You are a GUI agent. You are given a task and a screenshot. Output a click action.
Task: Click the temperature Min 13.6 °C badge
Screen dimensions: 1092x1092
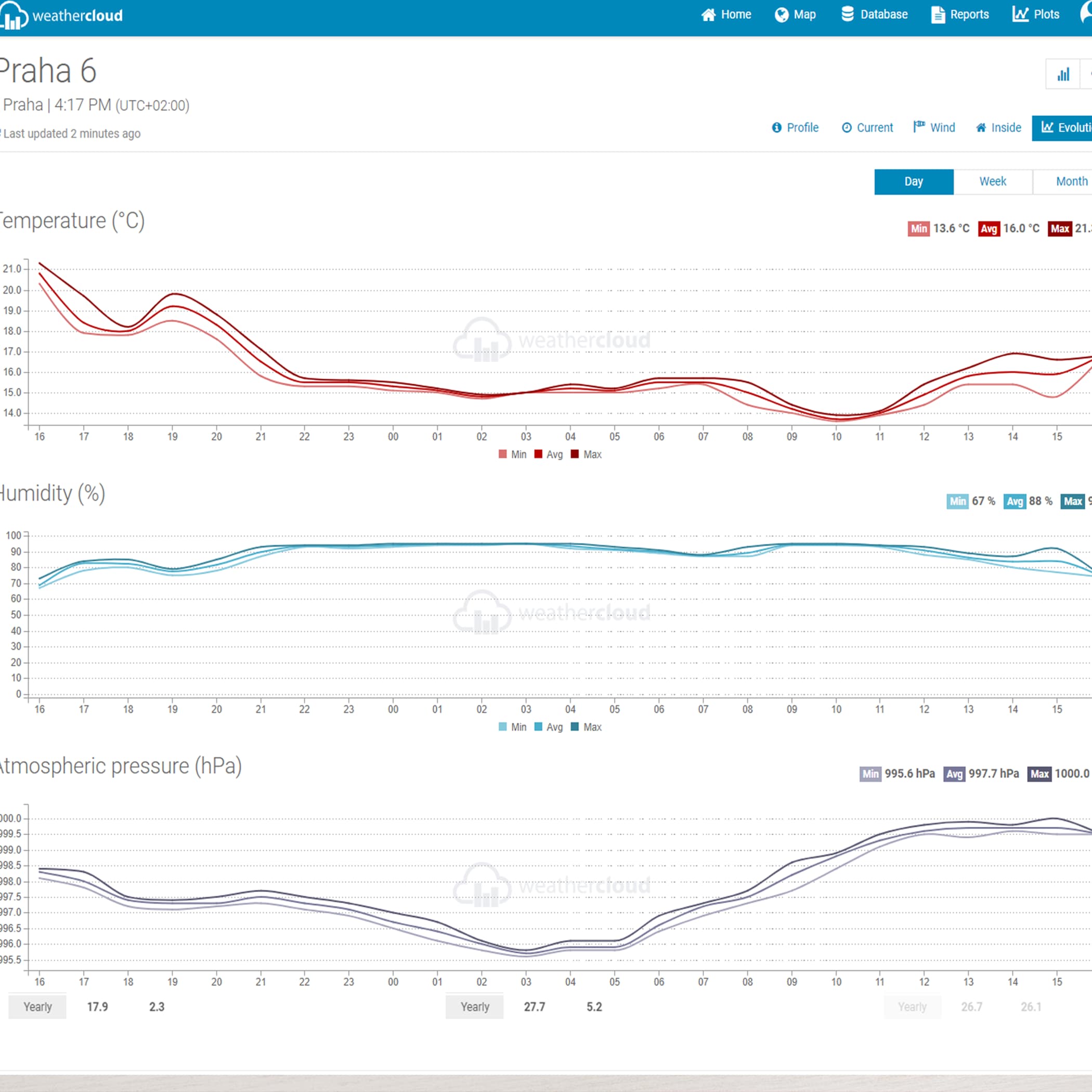pos(939,228)
